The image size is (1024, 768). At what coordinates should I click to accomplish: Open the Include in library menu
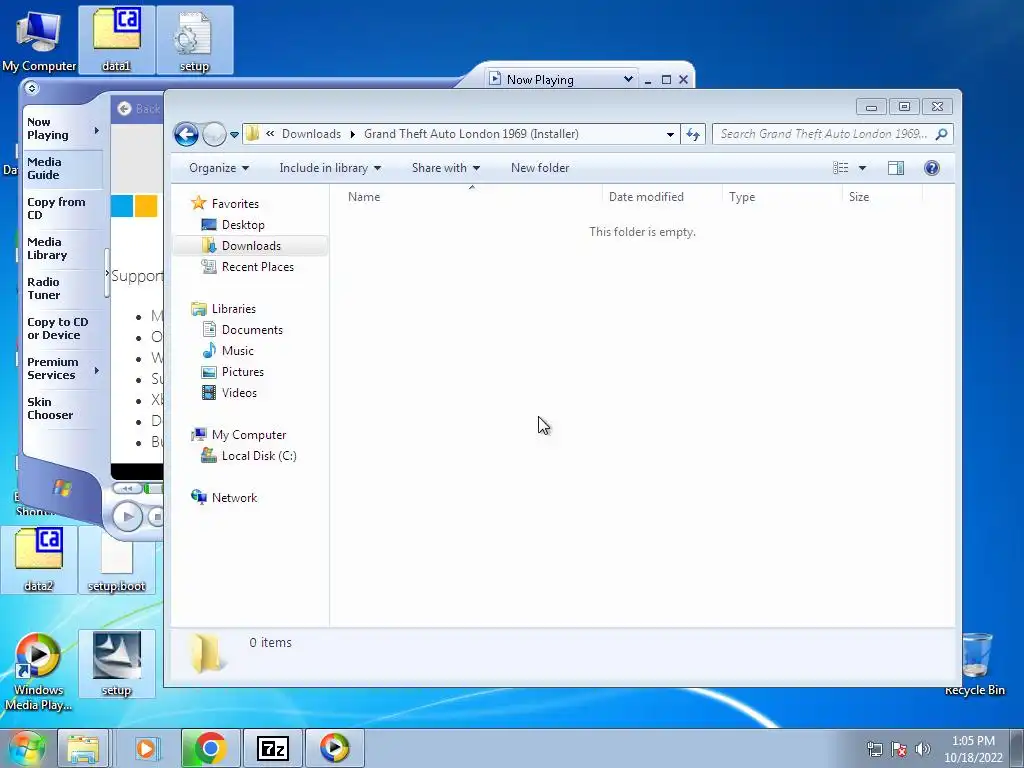coord(330,168)
